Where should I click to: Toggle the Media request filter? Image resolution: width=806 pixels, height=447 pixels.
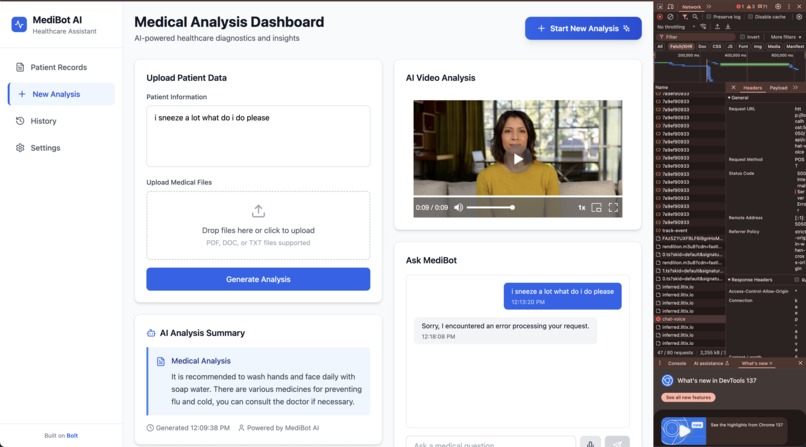(774, 46)
